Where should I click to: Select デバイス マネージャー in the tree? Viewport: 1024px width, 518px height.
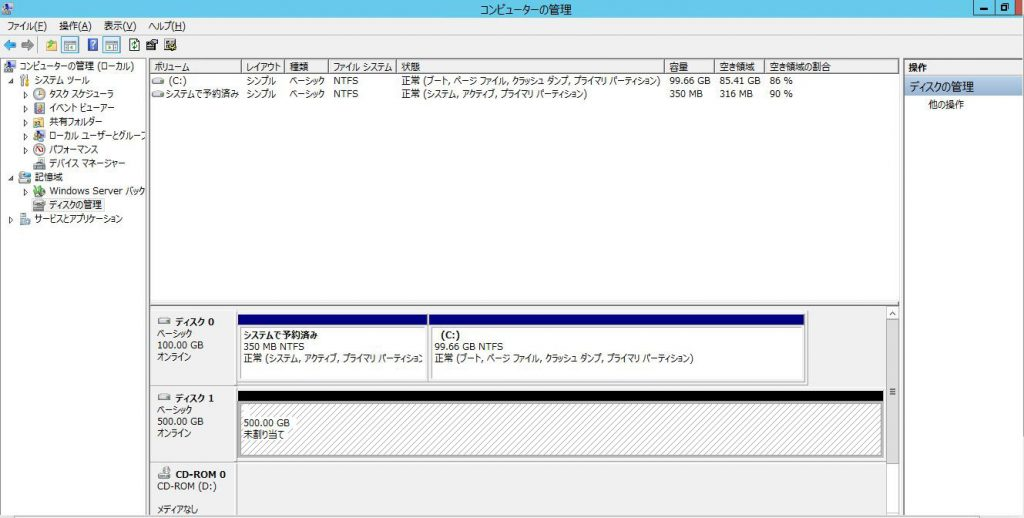pos(87,163)
